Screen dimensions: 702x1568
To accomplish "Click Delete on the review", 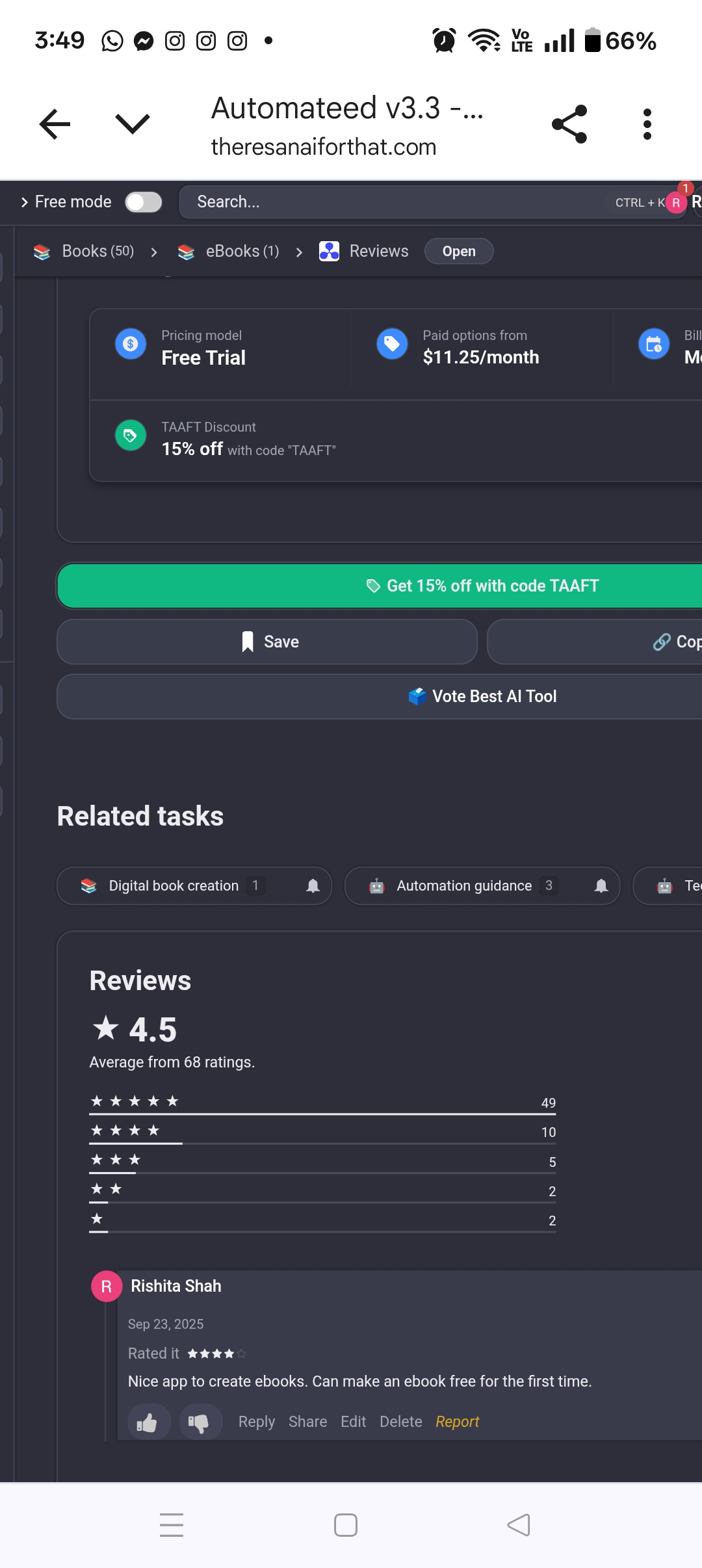I will [401, 1422].
